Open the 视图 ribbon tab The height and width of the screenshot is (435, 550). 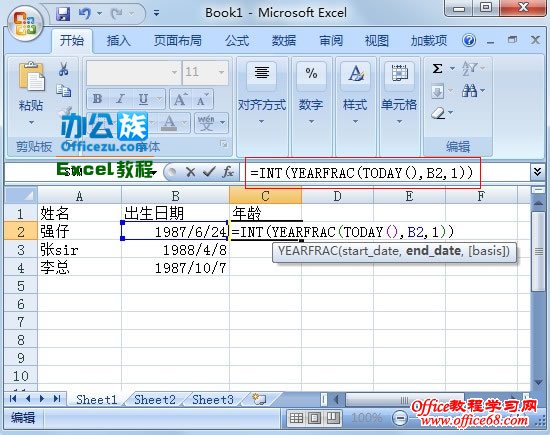click(377, 41)
